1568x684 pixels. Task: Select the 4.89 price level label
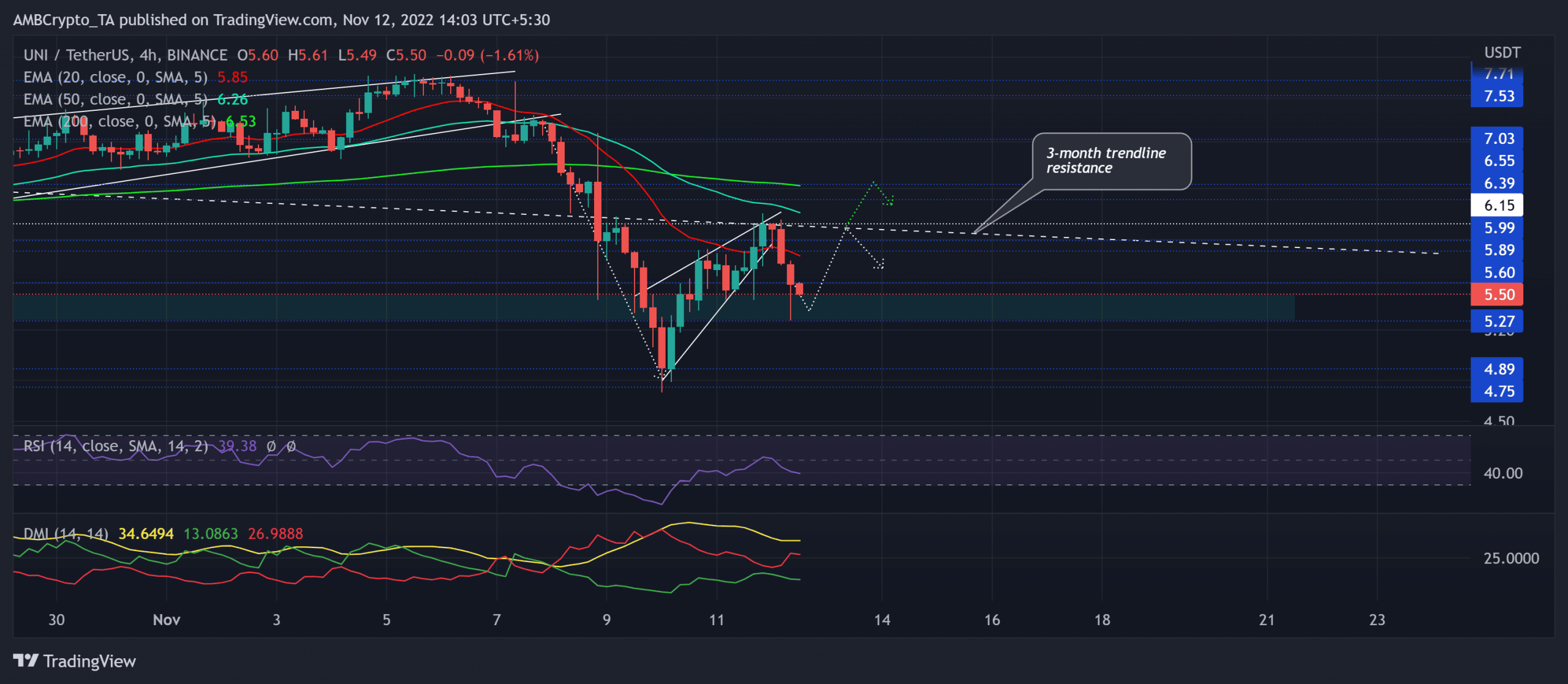pos(1497,369)
